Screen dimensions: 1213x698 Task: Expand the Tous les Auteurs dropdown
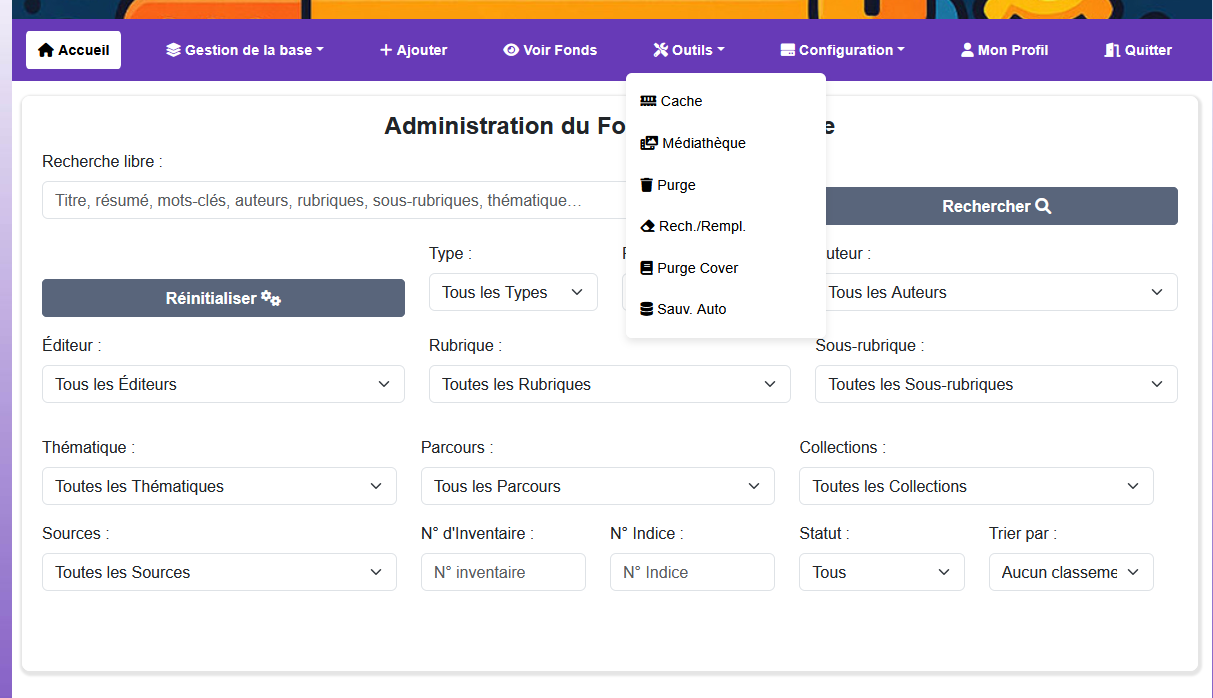pos(996,292)
